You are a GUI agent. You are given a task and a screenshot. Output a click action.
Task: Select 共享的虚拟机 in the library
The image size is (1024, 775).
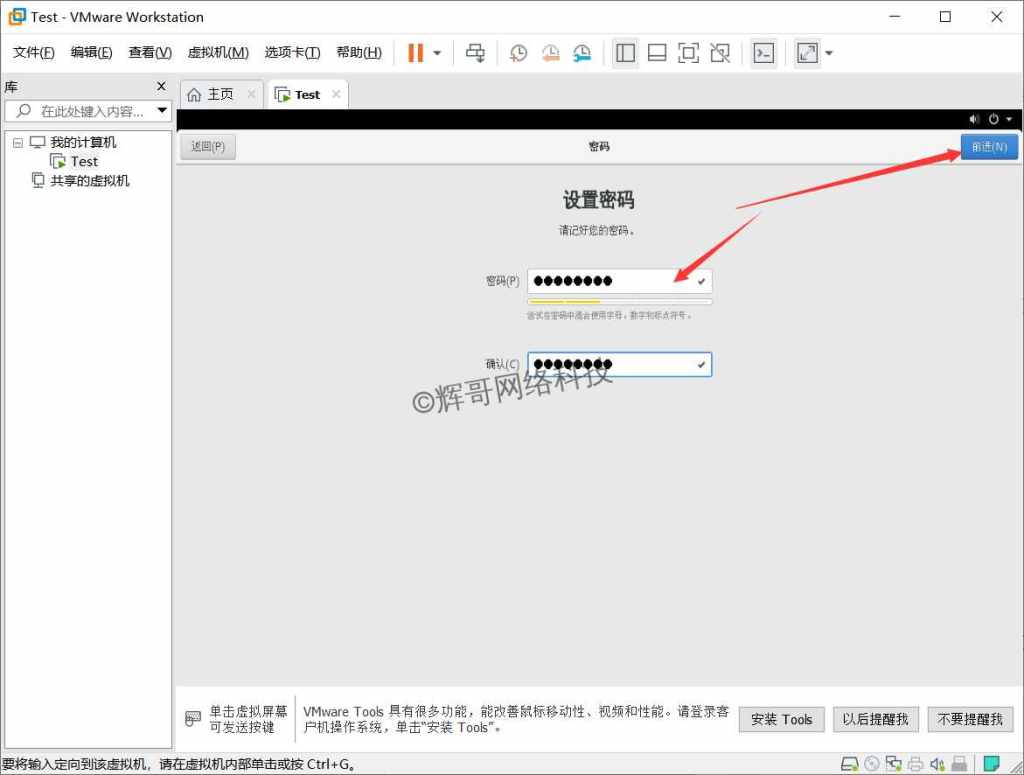pyautogui.click(x=89, y=181)
